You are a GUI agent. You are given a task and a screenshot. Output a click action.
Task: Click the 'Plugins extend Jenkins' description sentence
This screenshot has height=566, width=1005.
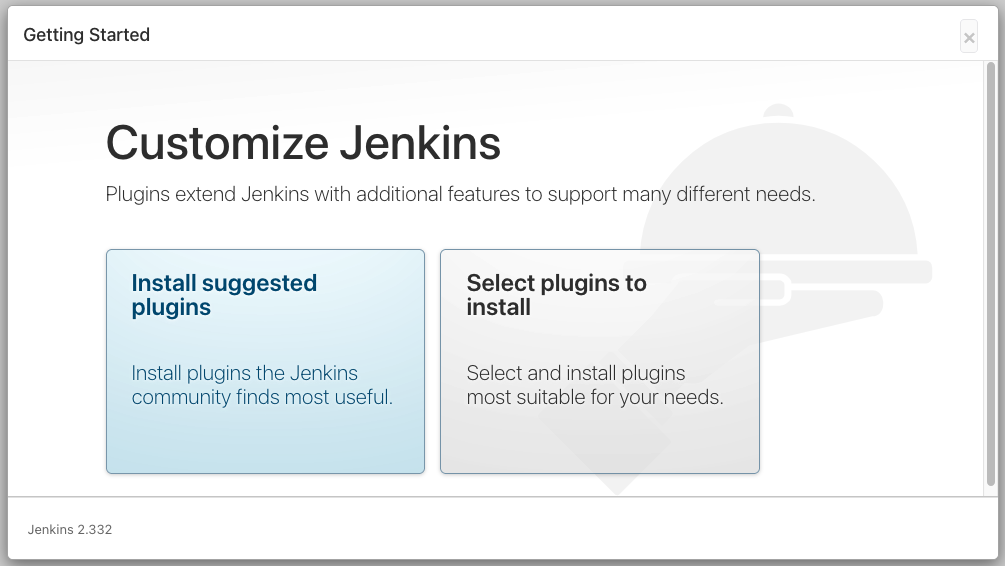[460, 194]
